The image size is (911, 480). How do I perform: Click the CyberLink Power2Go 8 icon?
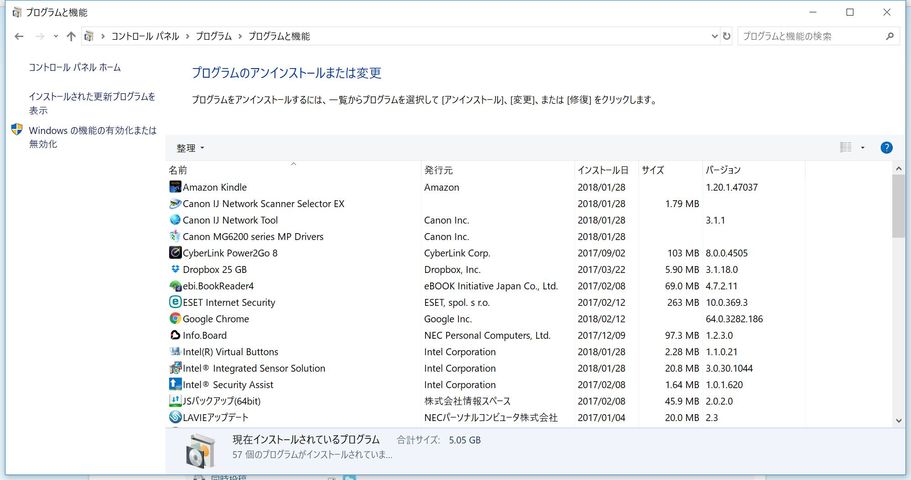pyautogui.click(x=175, y=253)
